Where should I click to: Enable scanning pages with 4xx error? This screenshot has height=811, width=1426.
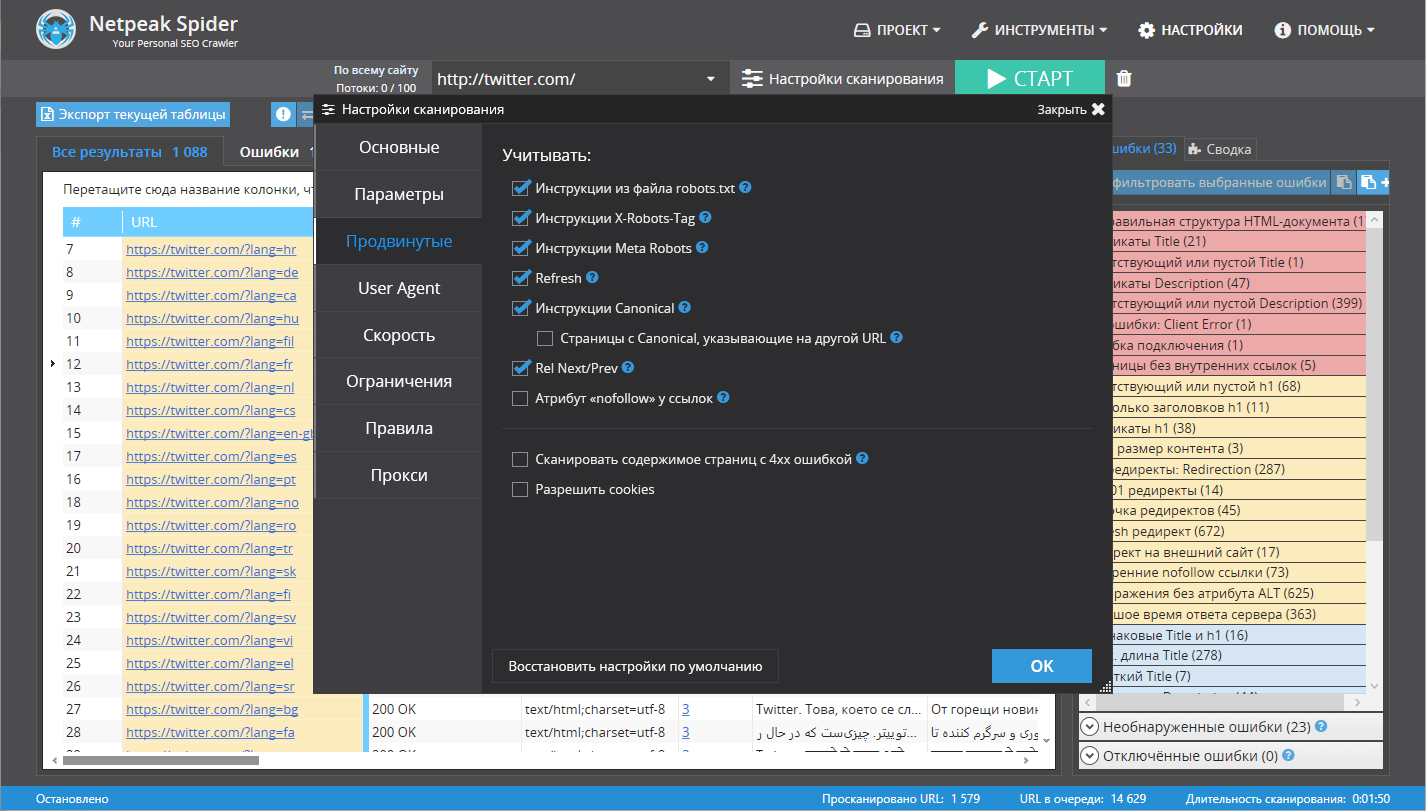click(x=520, y=459)
